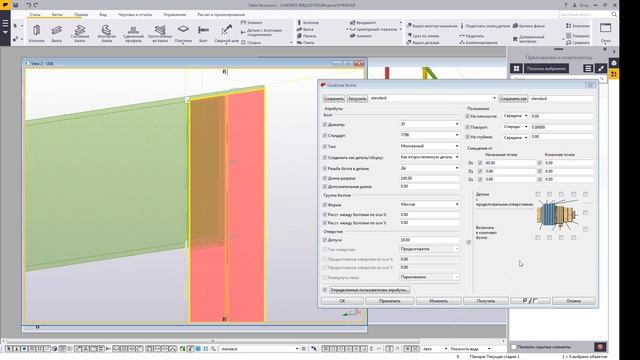640x360 pixels.
Task: Click the Длина разреза input field
Action: click(x=429, y=178)
